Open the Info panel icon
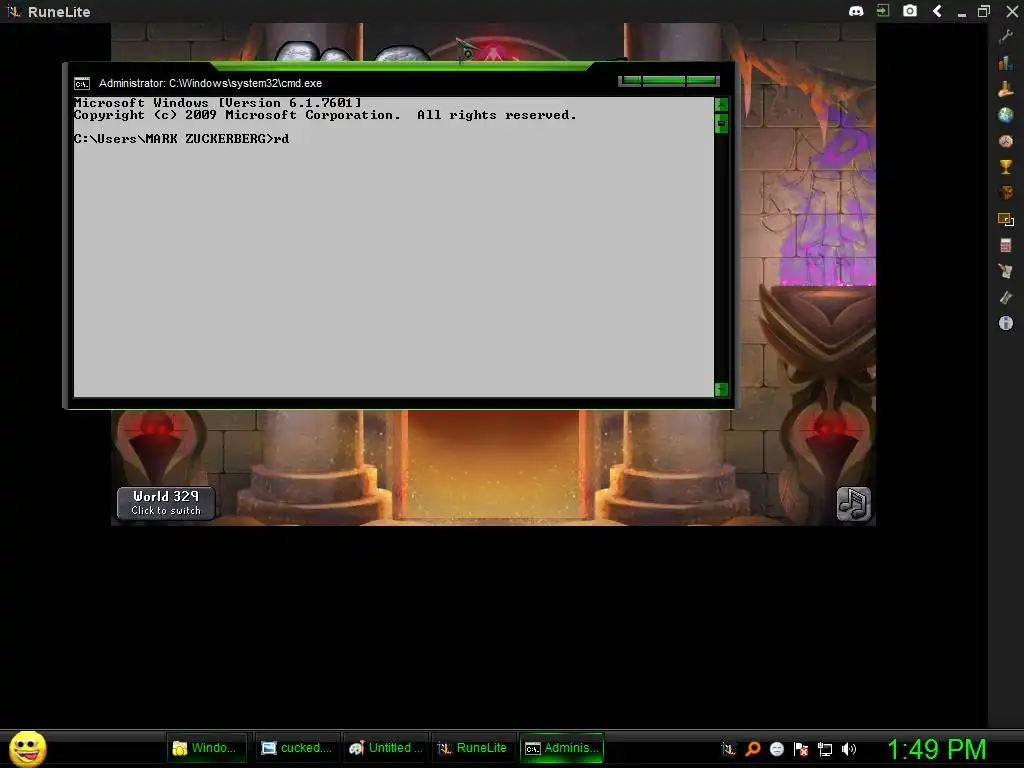Image resolution: width=1024 pixels, height=768 pixels. [x=1006, y=323]
